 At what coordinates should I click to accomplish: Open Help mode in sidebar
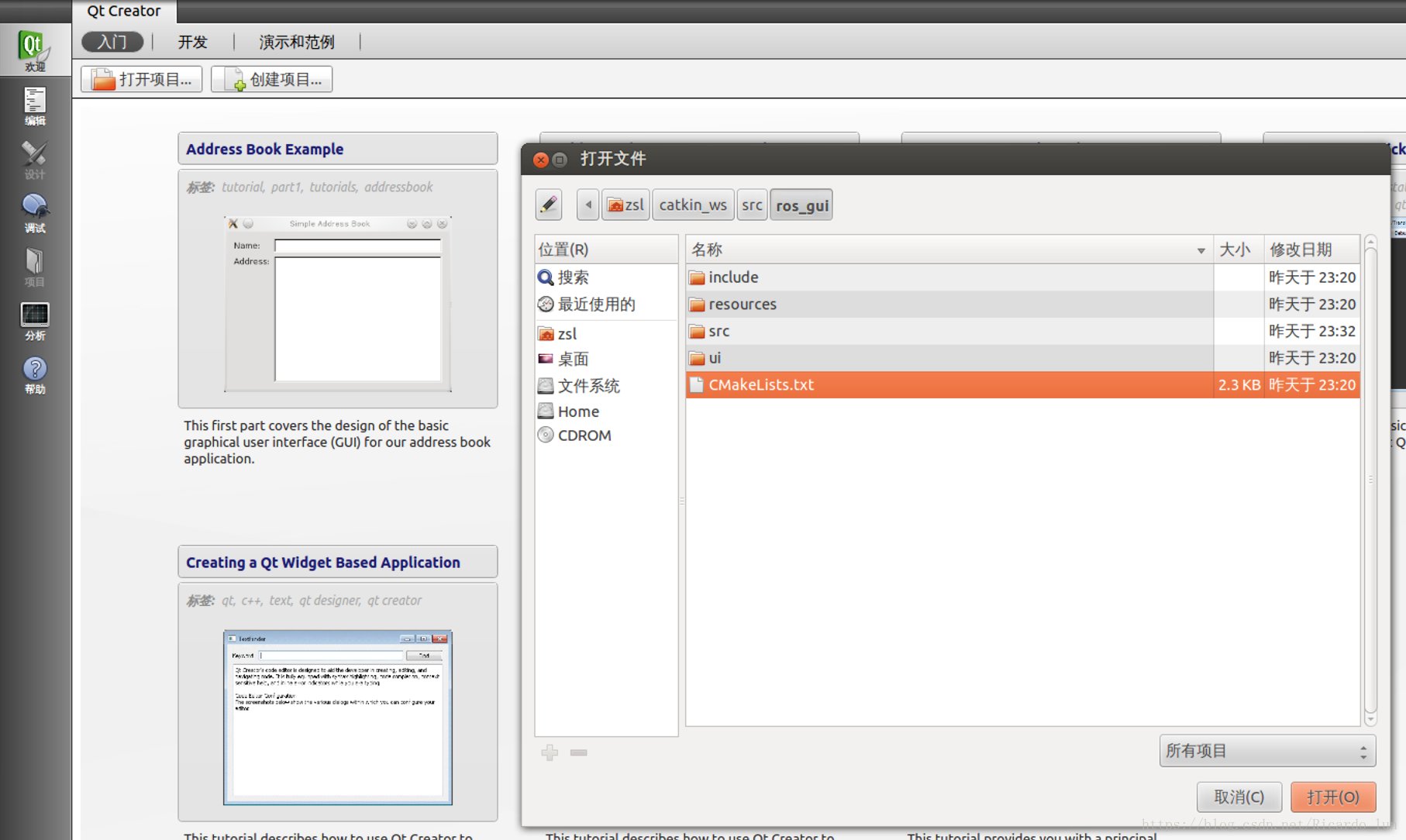pos(34,375)
